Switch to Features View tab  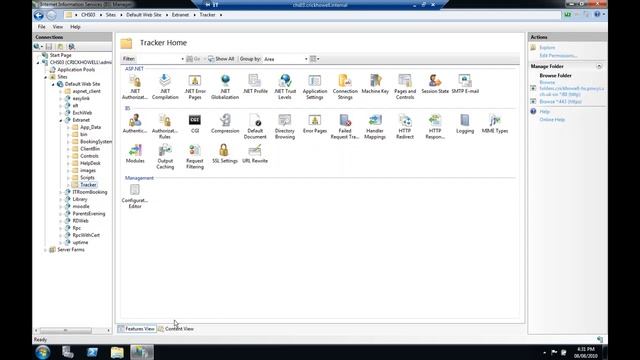[137, 329]
